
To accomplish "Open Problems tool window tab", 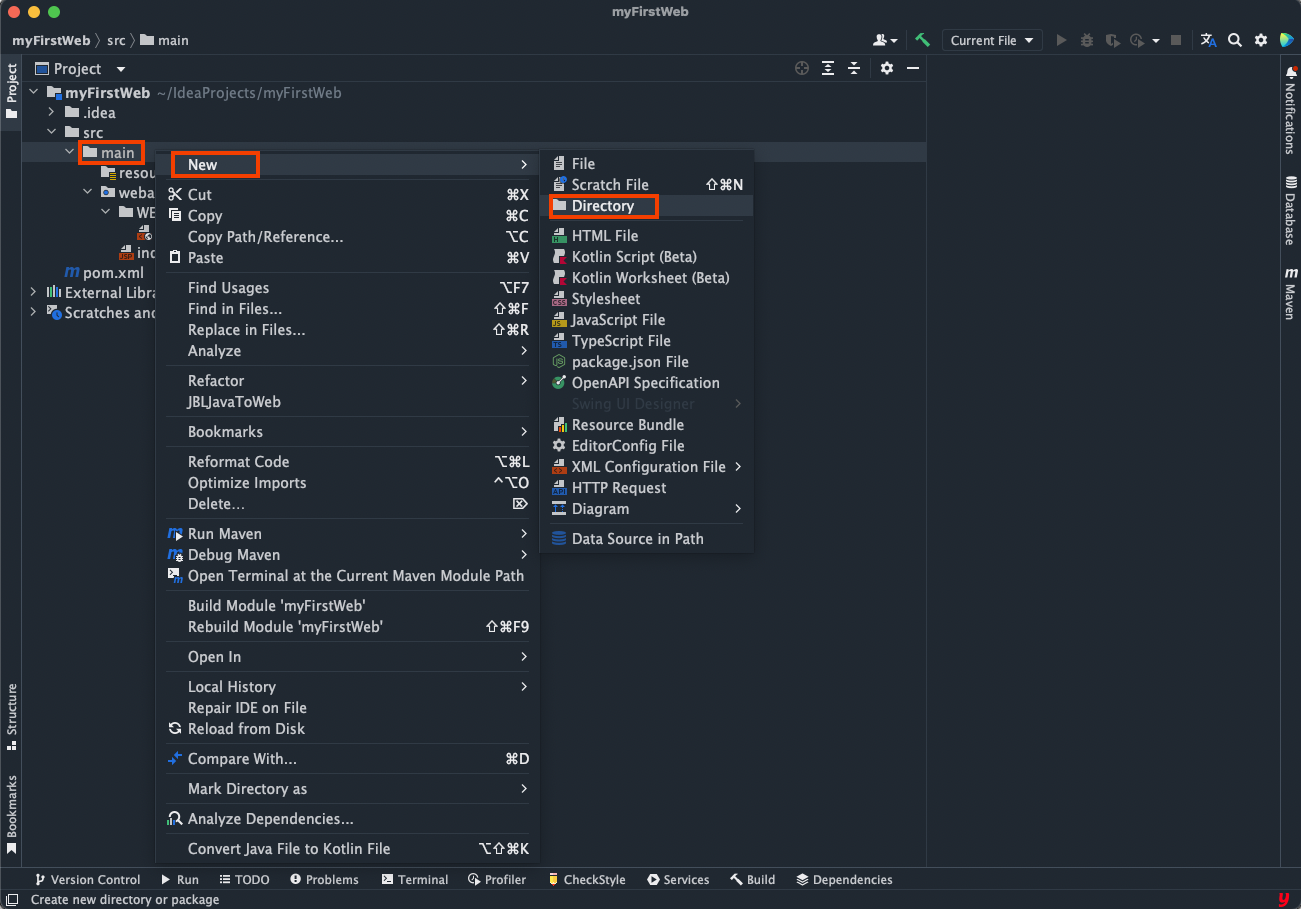I will [325, 879].
